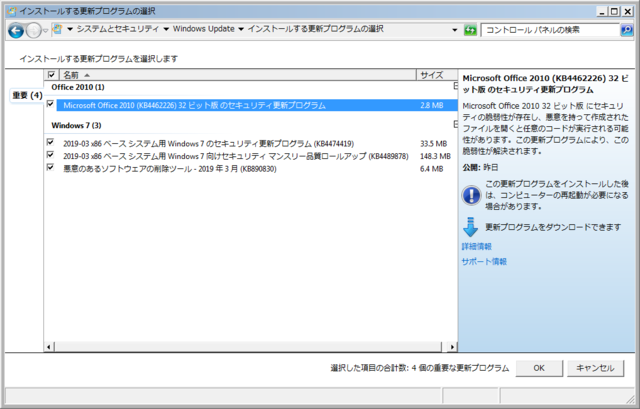Open dropdown after Windows Update breadcrumb
The height and width of the screenshot is (409, 640).
pyautogui.click(x=241, y=29)
